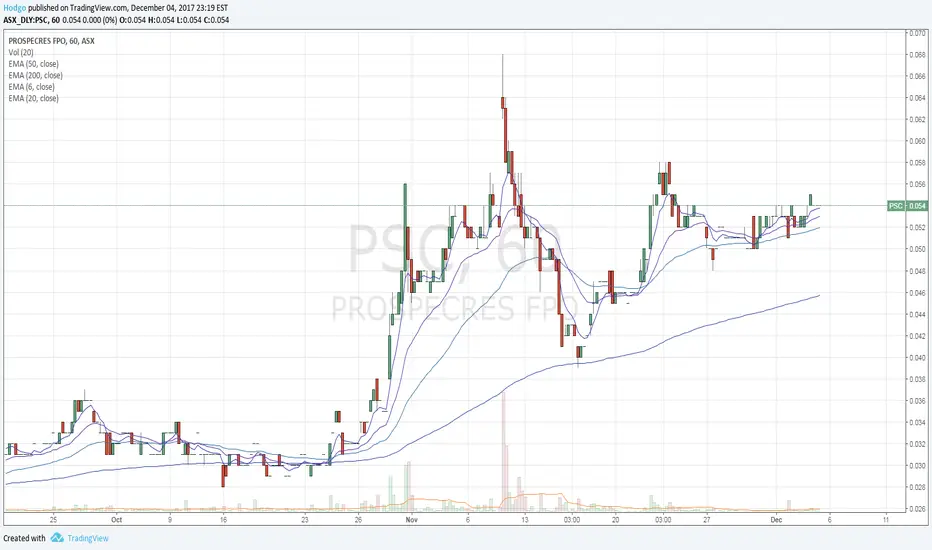Click the 'ASX_DLY:PSC, 60' symbol header text
The height and width of the screenshot is (550, 932).
pyautogui.click(x=32, y=20)
